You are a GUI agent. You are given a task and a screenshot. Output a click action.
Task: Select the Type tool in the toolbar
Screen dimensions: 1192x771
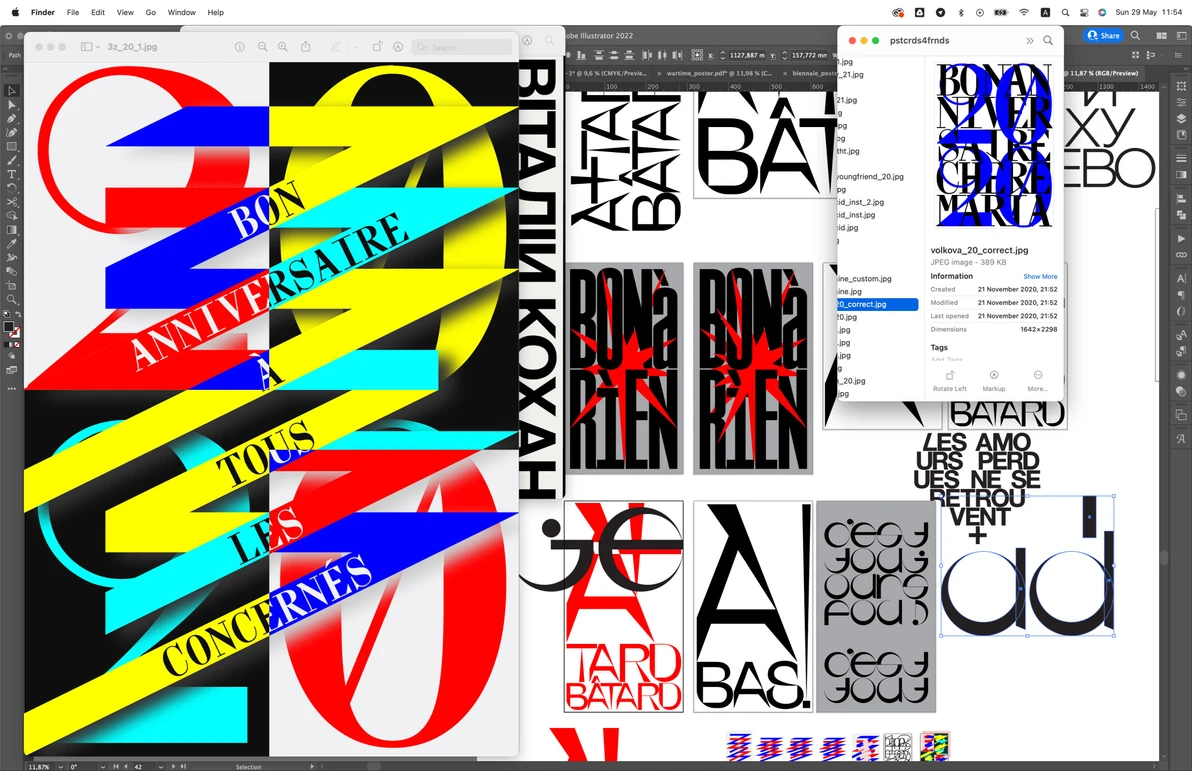tap(12, 174)
